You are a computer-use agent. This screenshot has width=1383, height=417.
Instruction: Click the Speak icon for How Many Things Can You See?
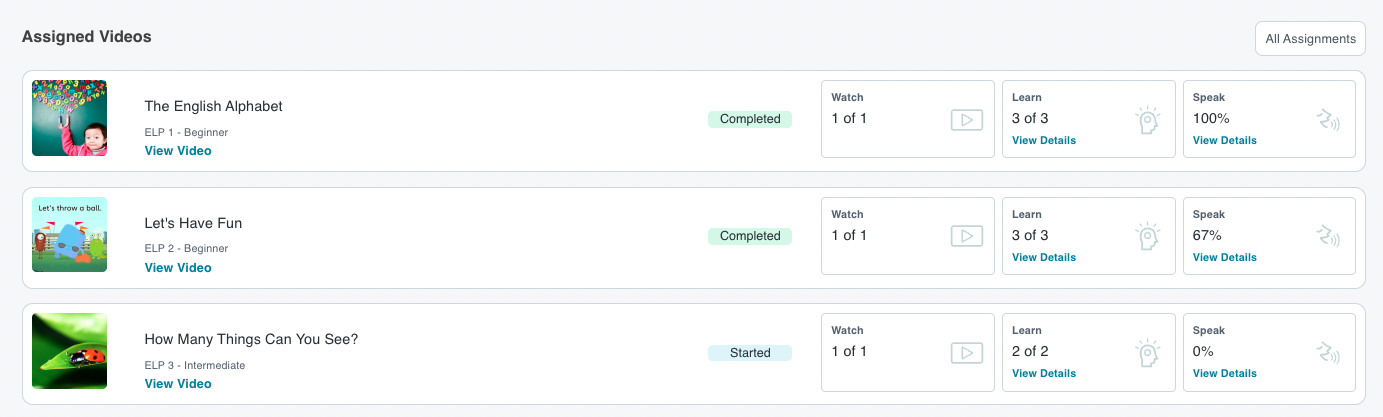(1328, 353)
